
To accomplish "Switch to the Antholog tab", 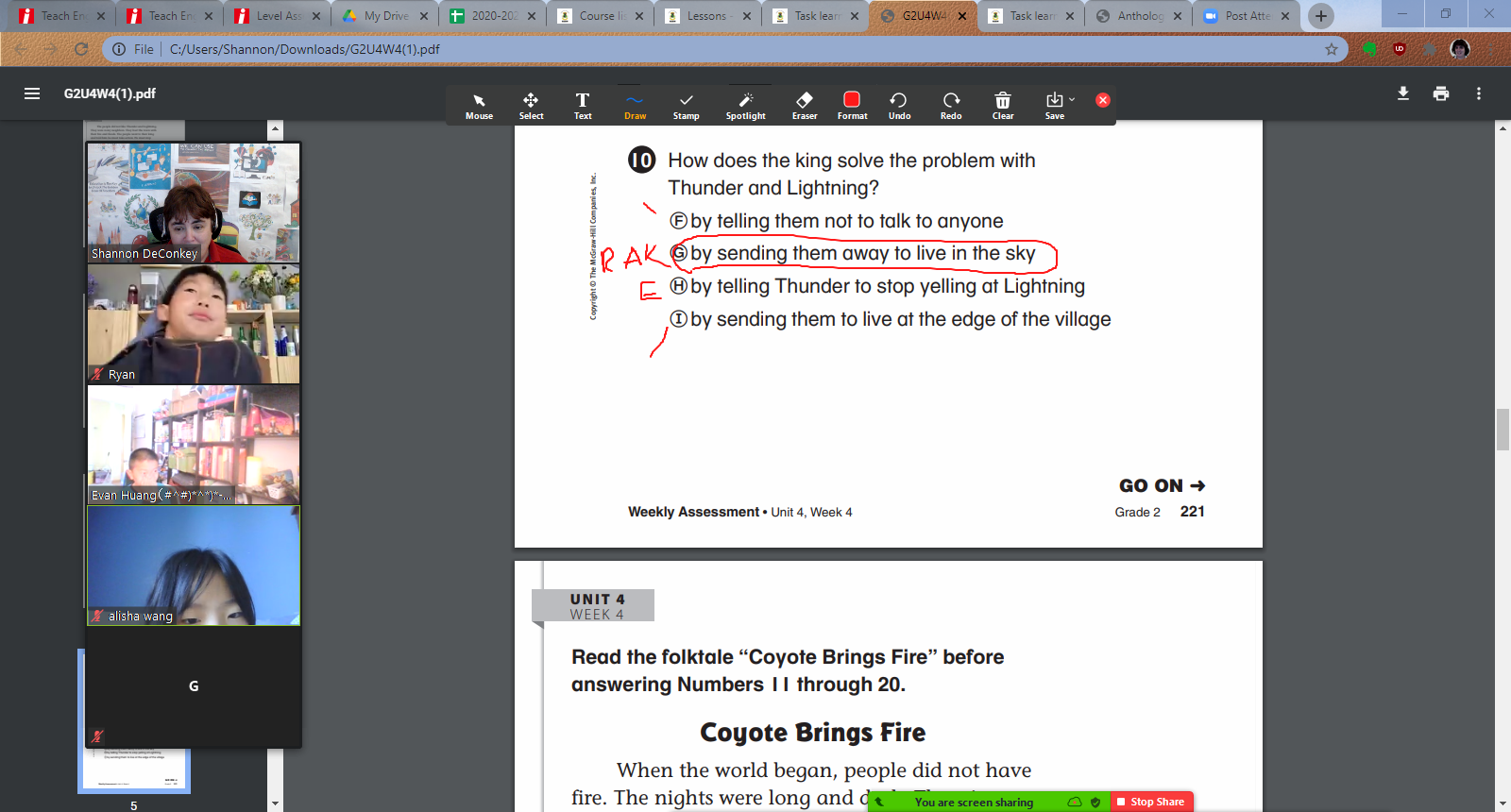I will (x=1138, y=16).
